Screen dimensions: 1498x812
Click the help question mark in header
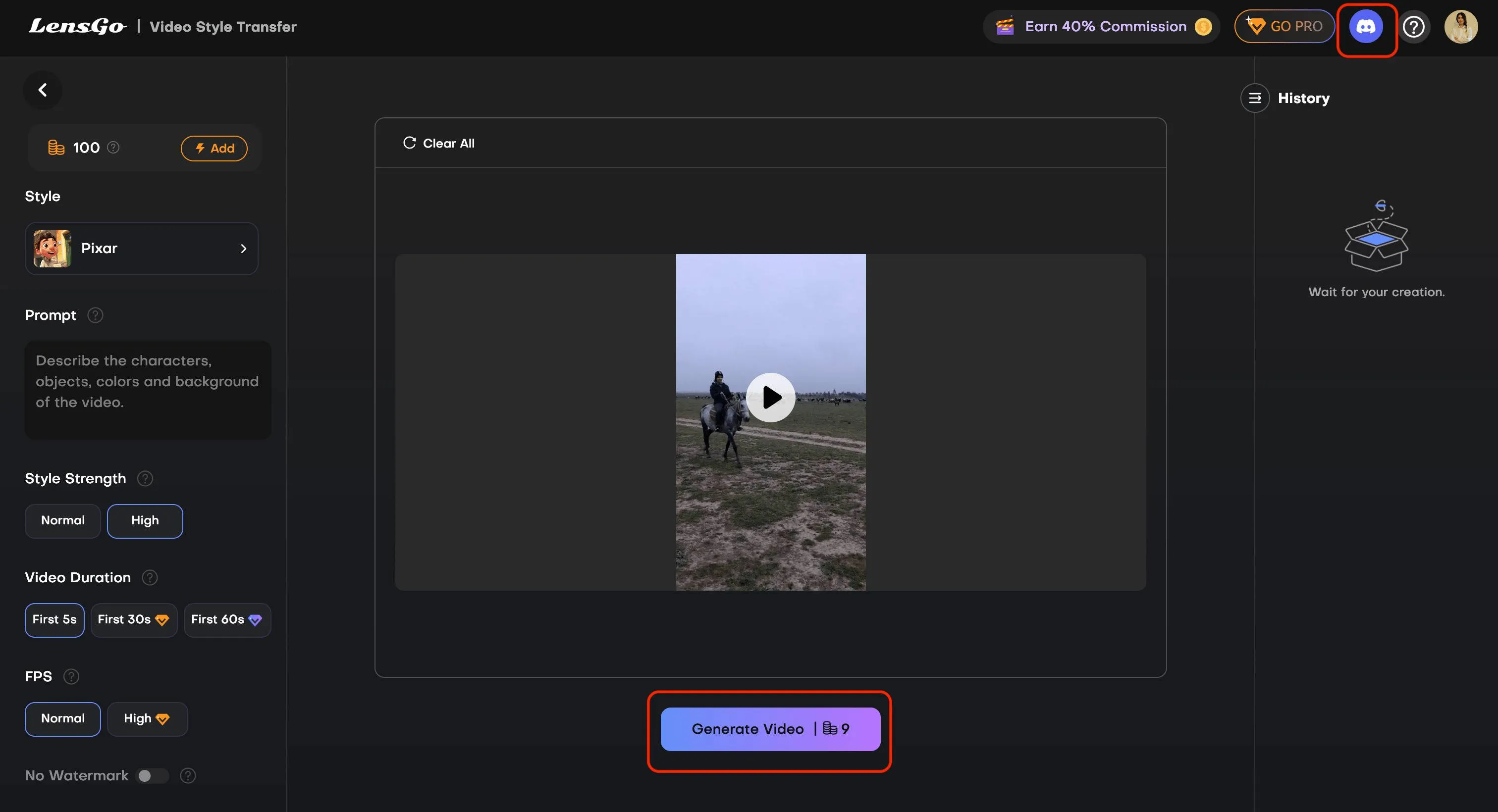[x=1413, y=27]
